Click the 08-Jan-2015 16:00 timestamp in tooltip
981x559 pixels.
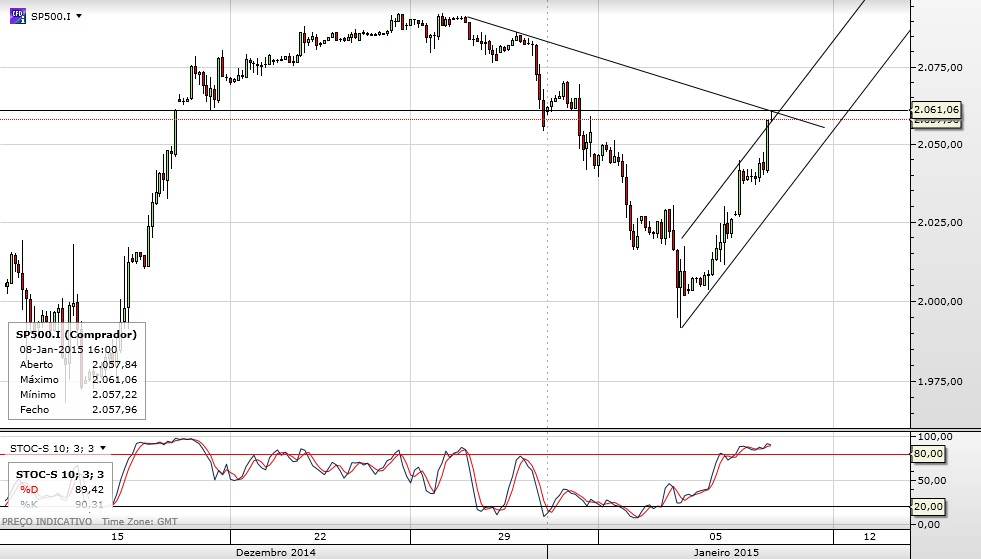(68, 349)
